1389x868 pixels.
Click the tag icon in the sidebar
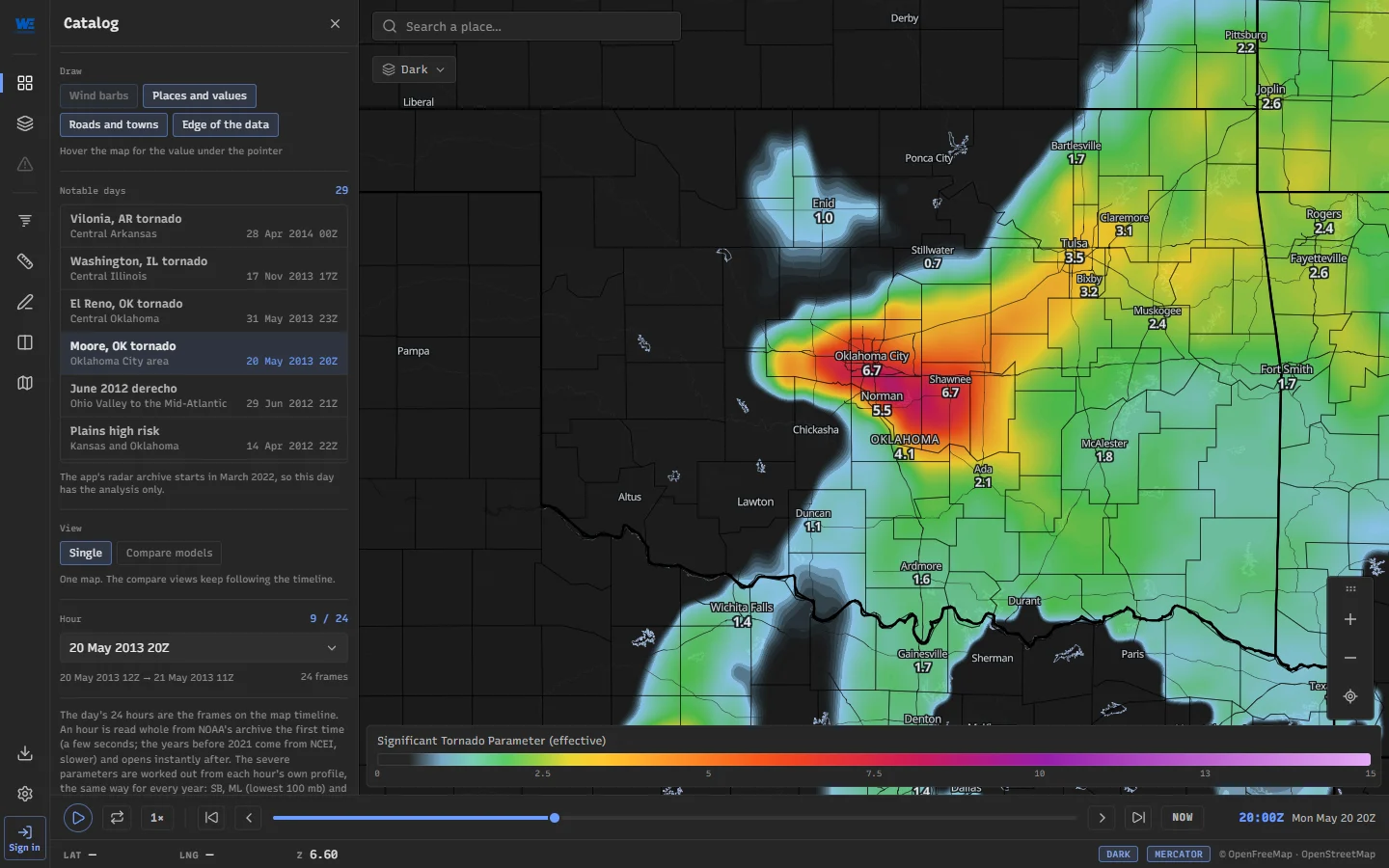25,261
